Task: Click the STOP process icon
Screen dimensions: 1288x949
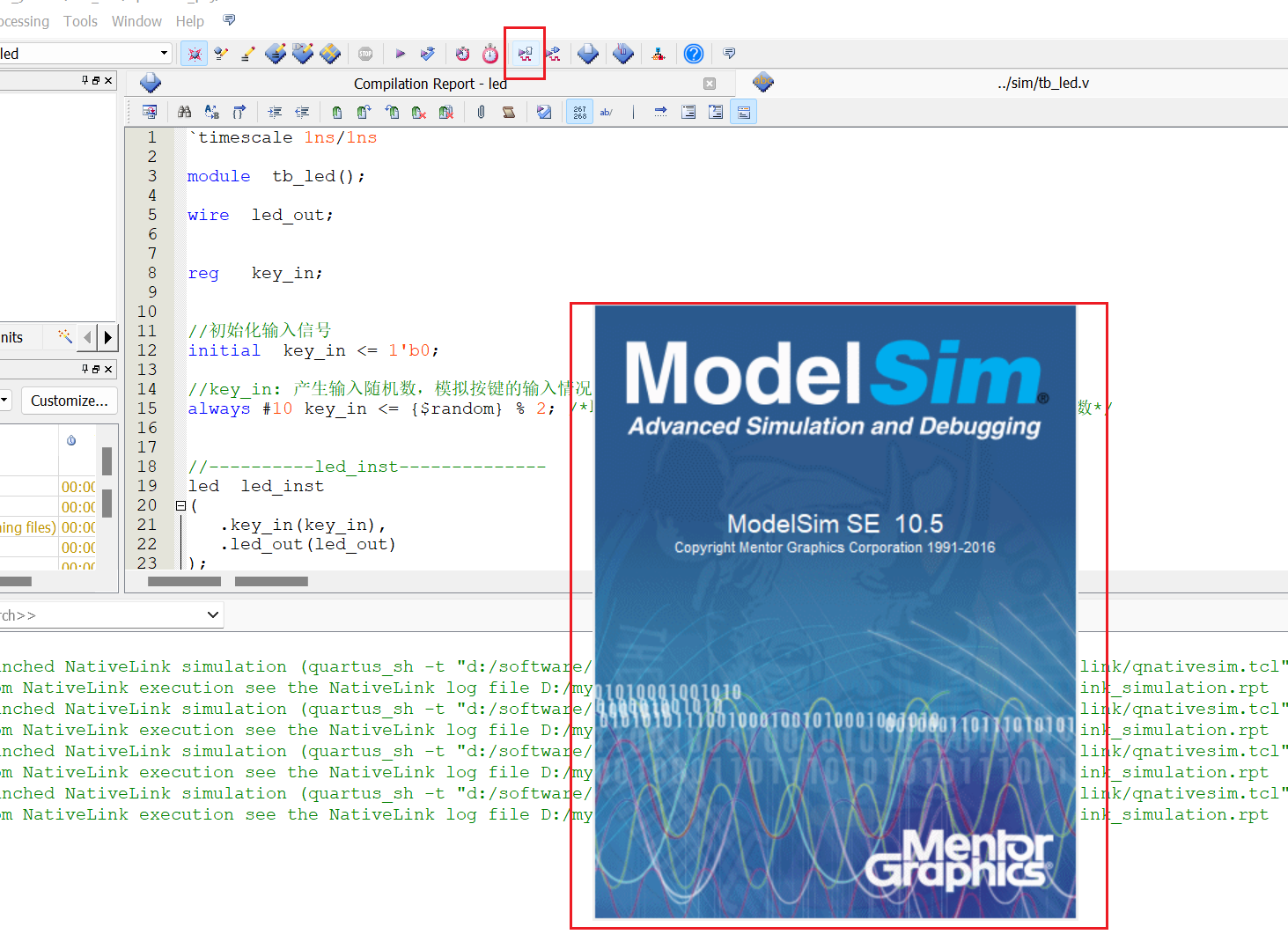Action: click(x=365, y=53)
